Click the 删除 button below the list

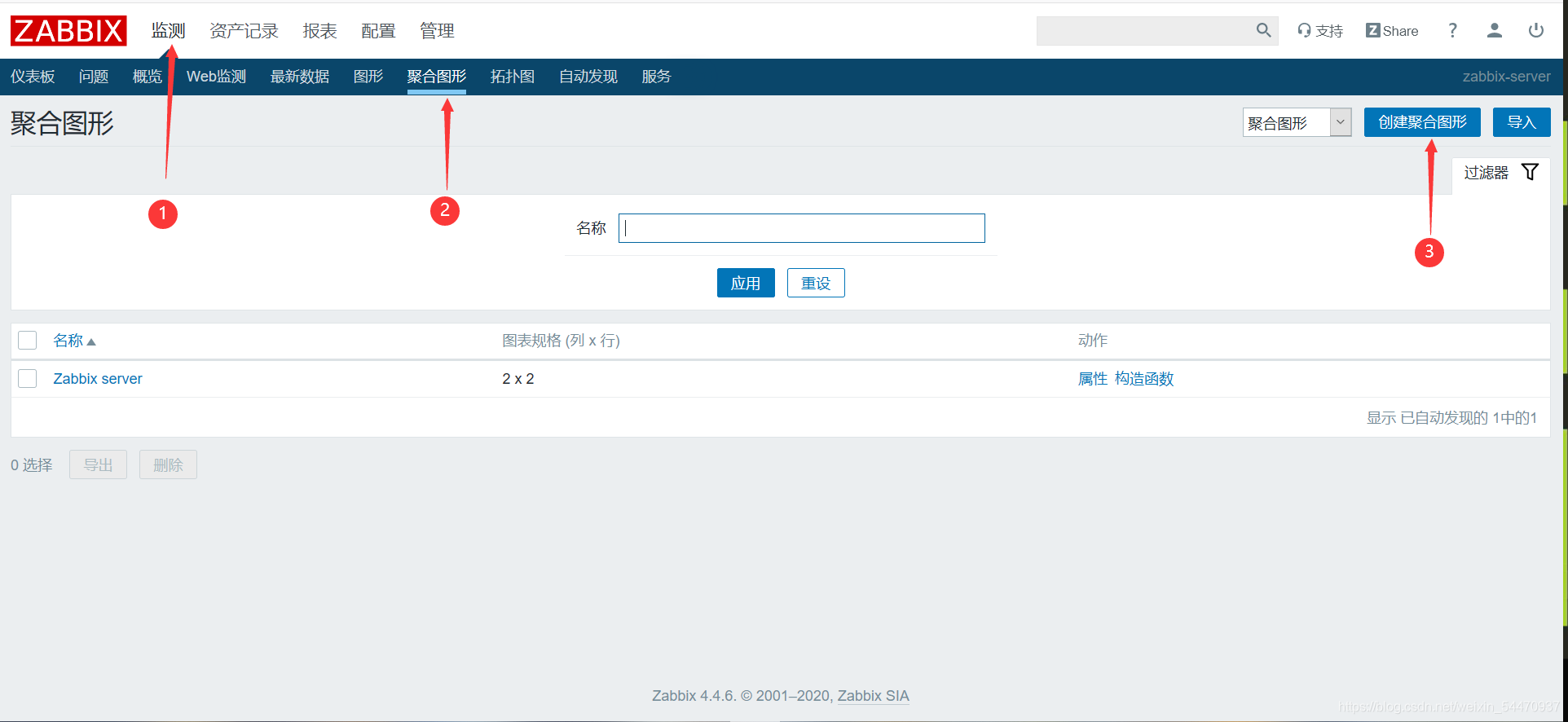click(x=168, y=464)
